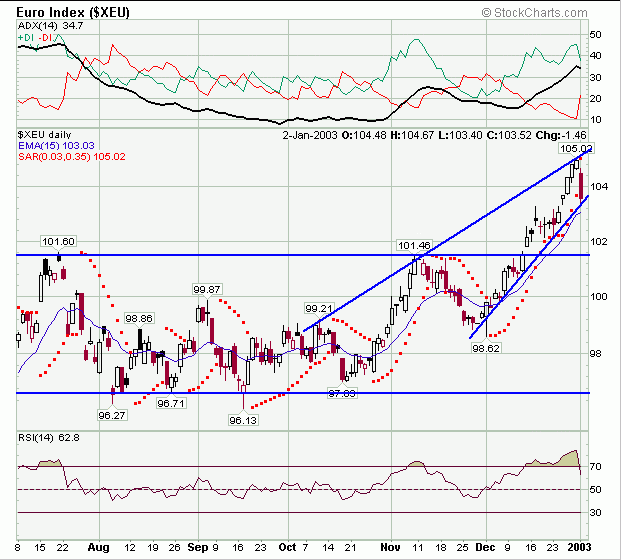Viewport: 621px width, 560px height.
Task: Click the RSI 30 axis level
Action: (596, 512)
